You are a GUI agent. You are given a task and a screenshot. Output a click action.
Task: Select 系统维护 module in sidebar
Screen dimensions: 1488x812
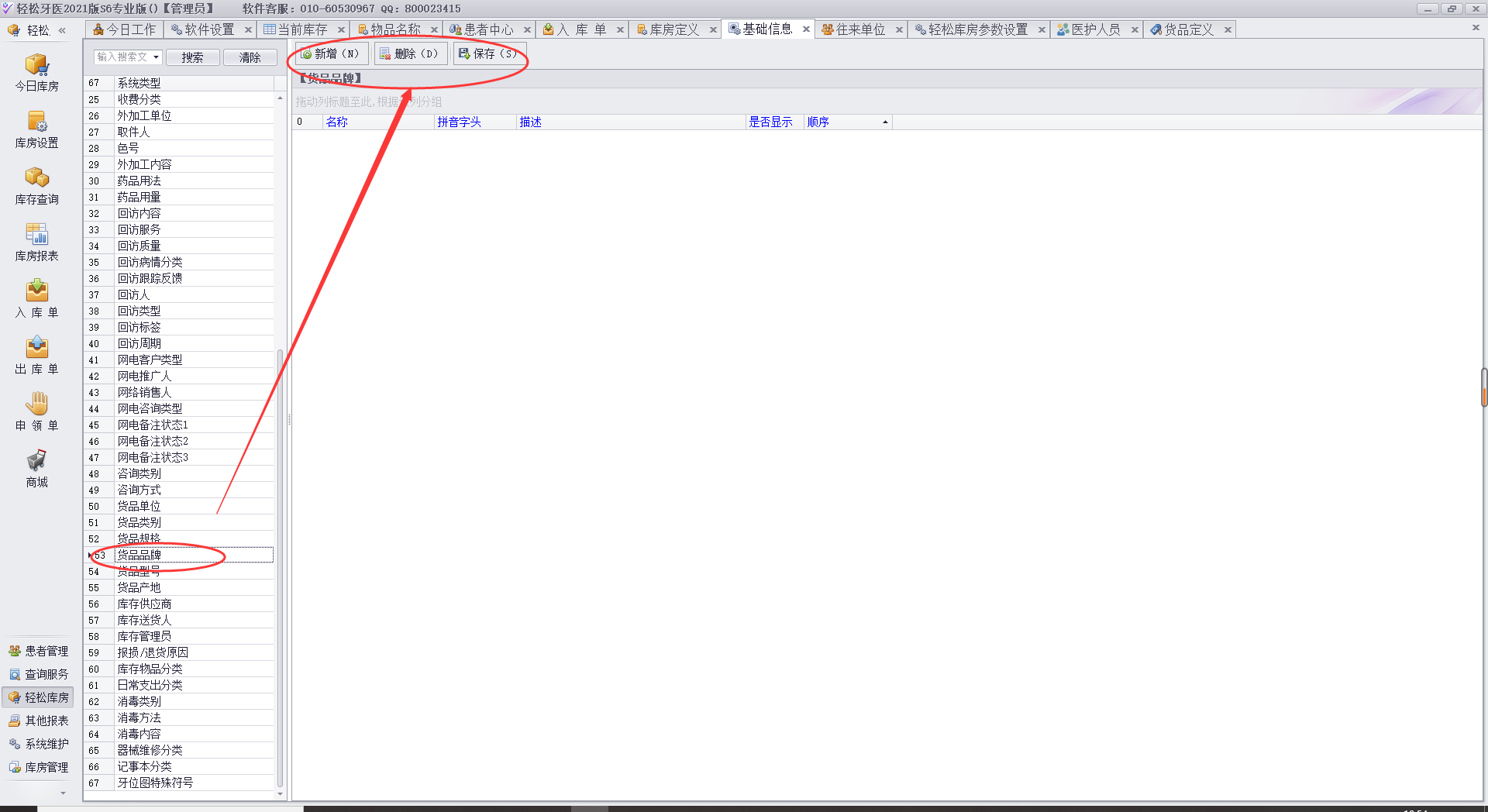[38, 744]
